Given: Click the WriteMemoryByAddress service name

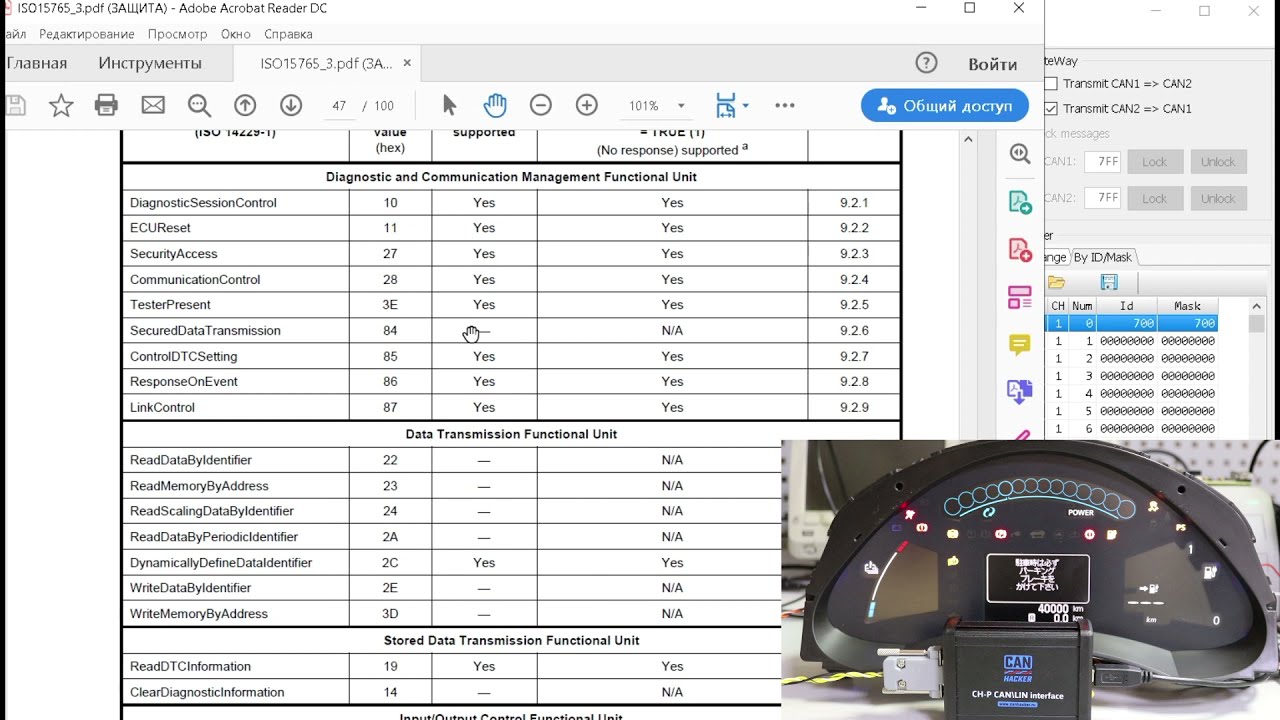Looking at the screenshot, I should click(199, 614).
